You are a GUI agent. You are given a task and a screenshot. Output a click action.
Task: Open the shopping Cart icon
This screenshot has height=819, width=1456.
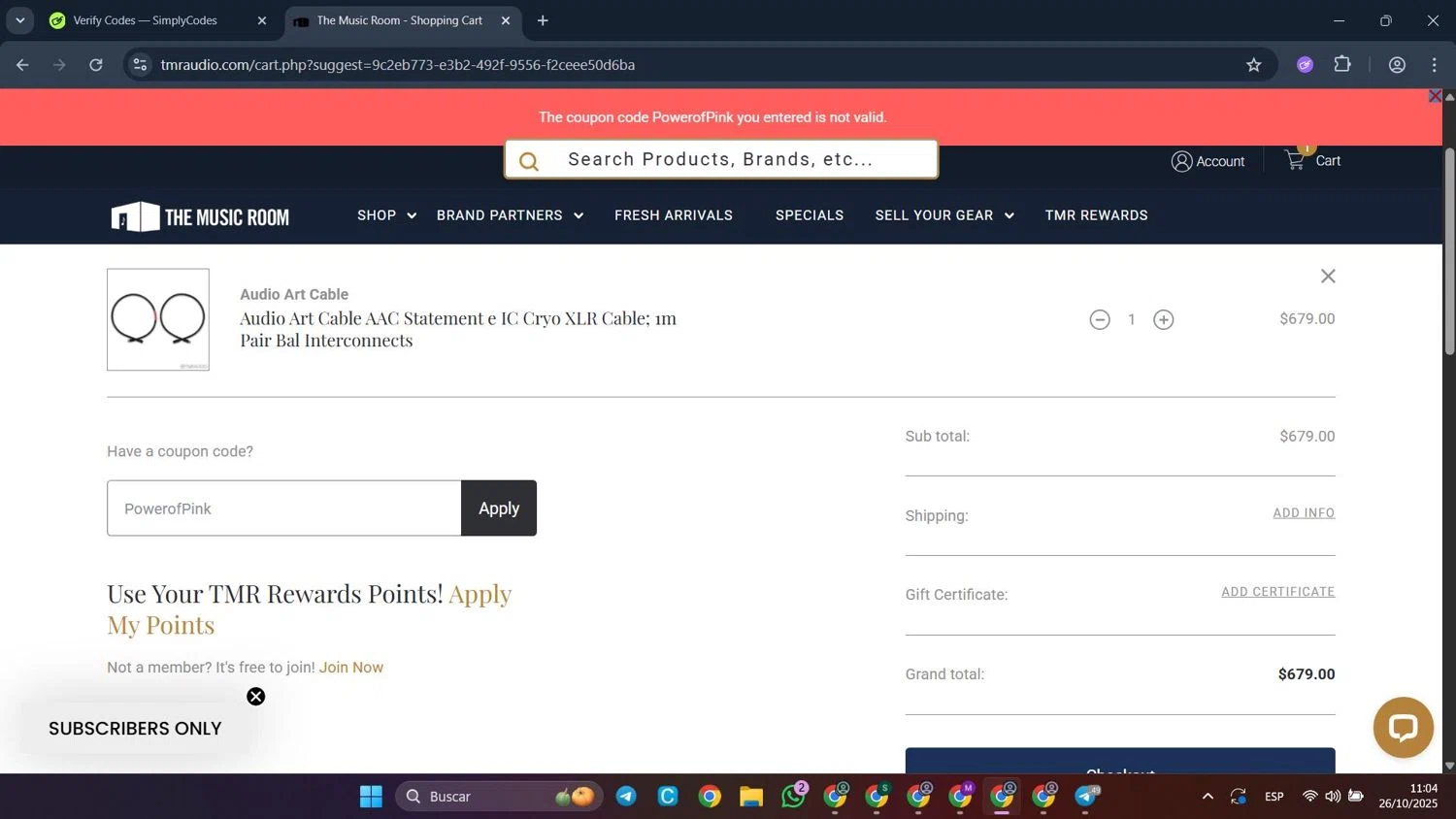click(x=1295, y=160)
